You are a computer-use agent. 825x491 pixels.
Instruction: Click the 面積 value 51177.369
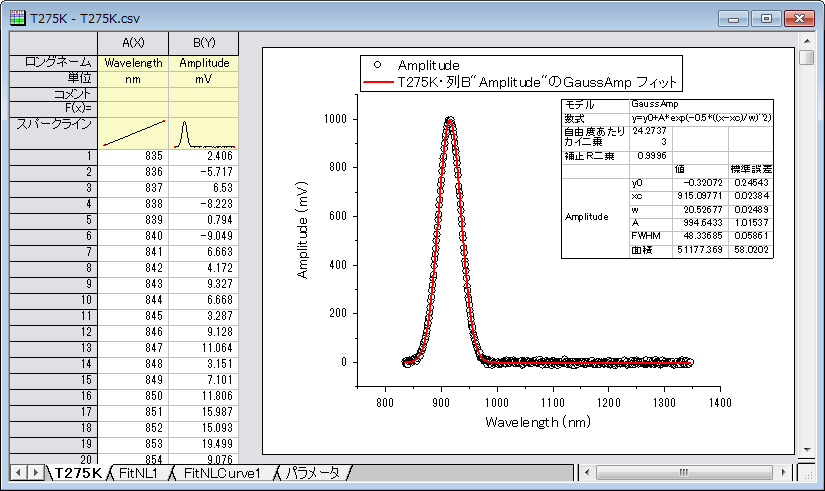(x=699, y=249)
